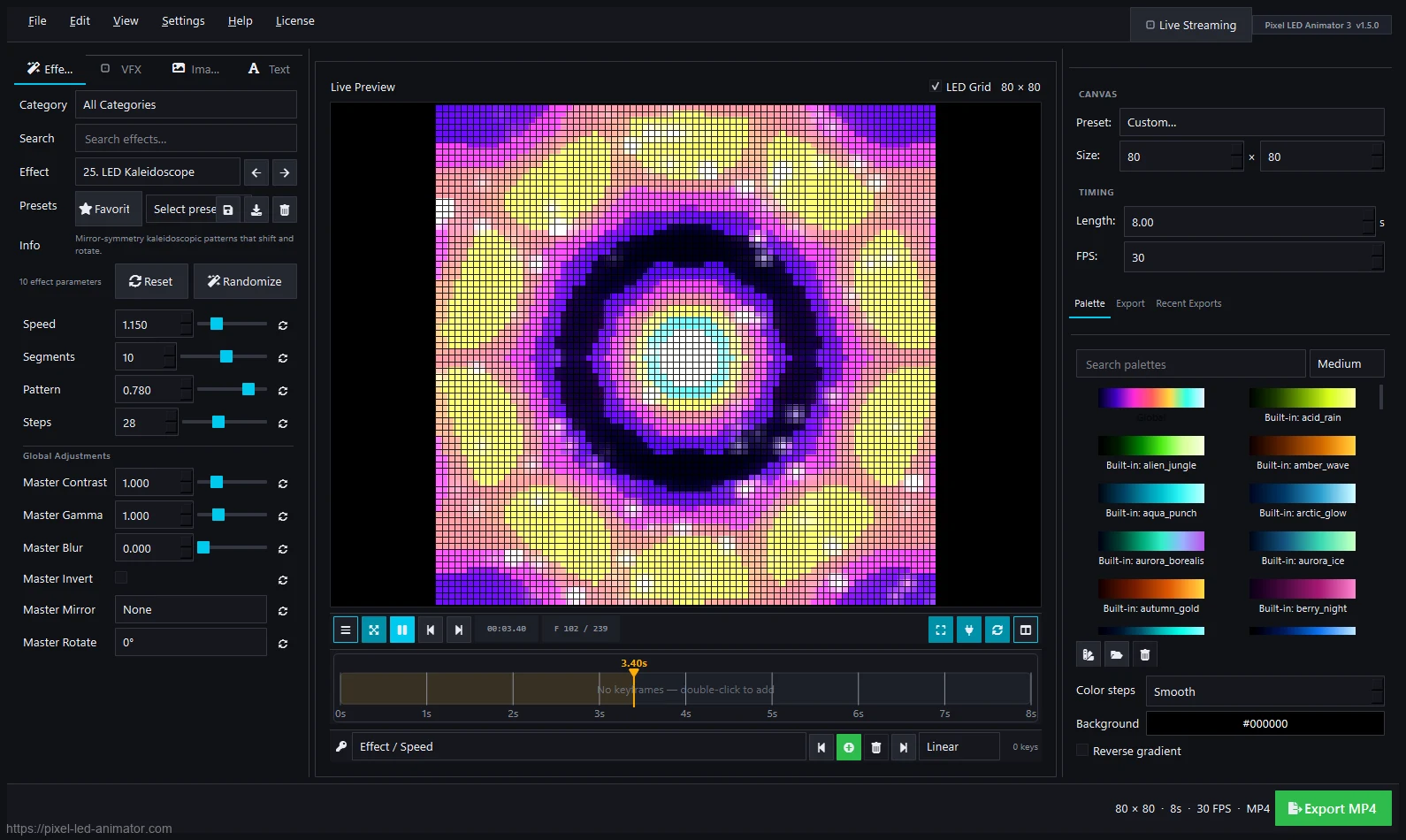
Task: Add a keyframe with green plus button
Action: tap(849, 747)
